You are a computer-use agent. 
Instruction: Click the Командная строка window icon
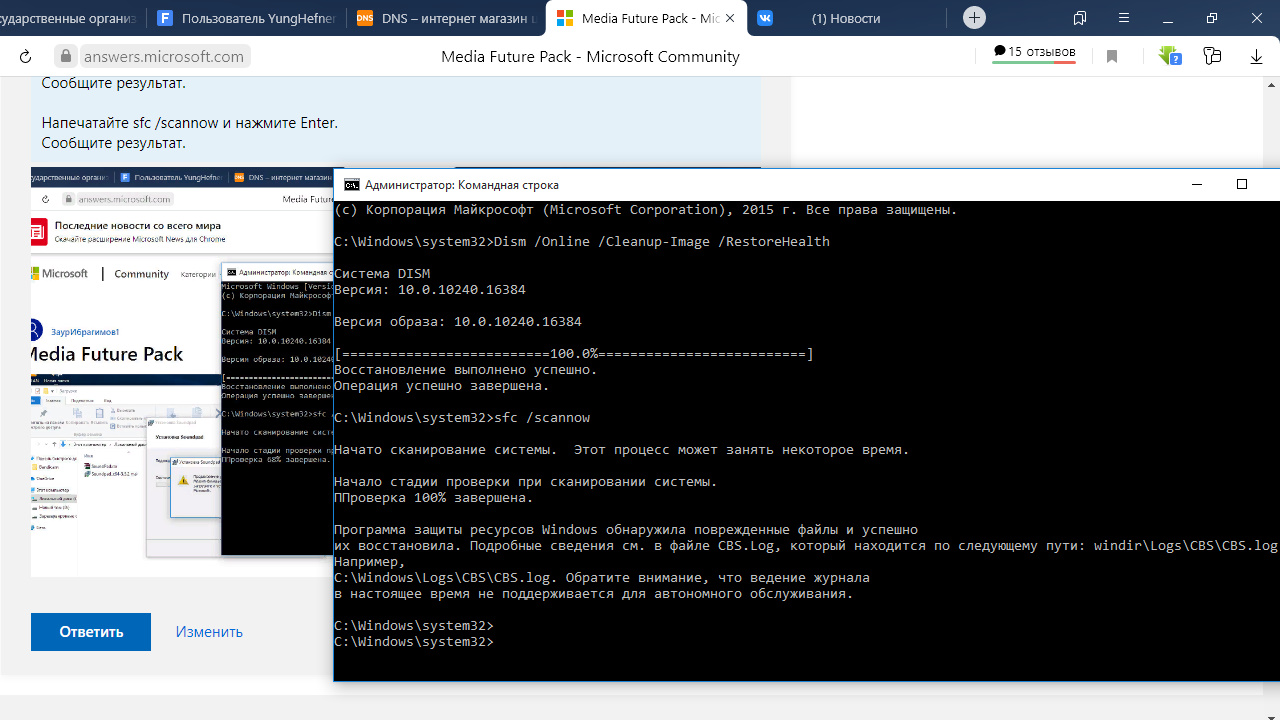coord(352,184)
